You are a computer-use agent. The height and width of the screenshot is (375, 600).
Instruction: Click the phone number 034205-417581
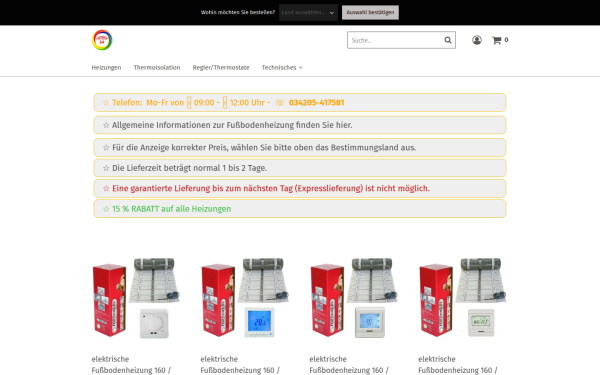point(316,103)
